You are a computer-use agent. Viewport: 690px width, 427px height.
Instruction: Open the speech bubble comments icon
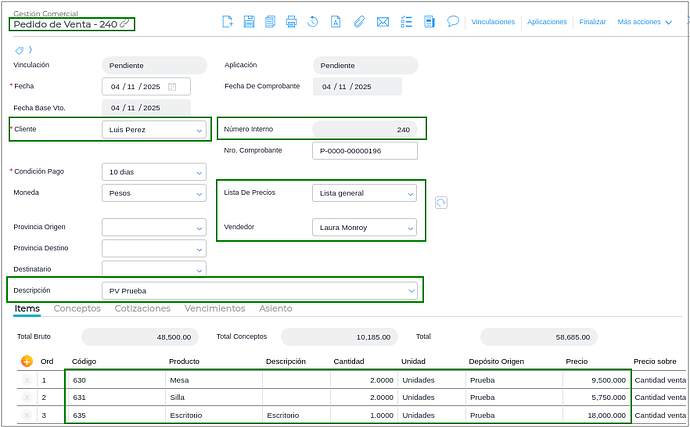453,21
